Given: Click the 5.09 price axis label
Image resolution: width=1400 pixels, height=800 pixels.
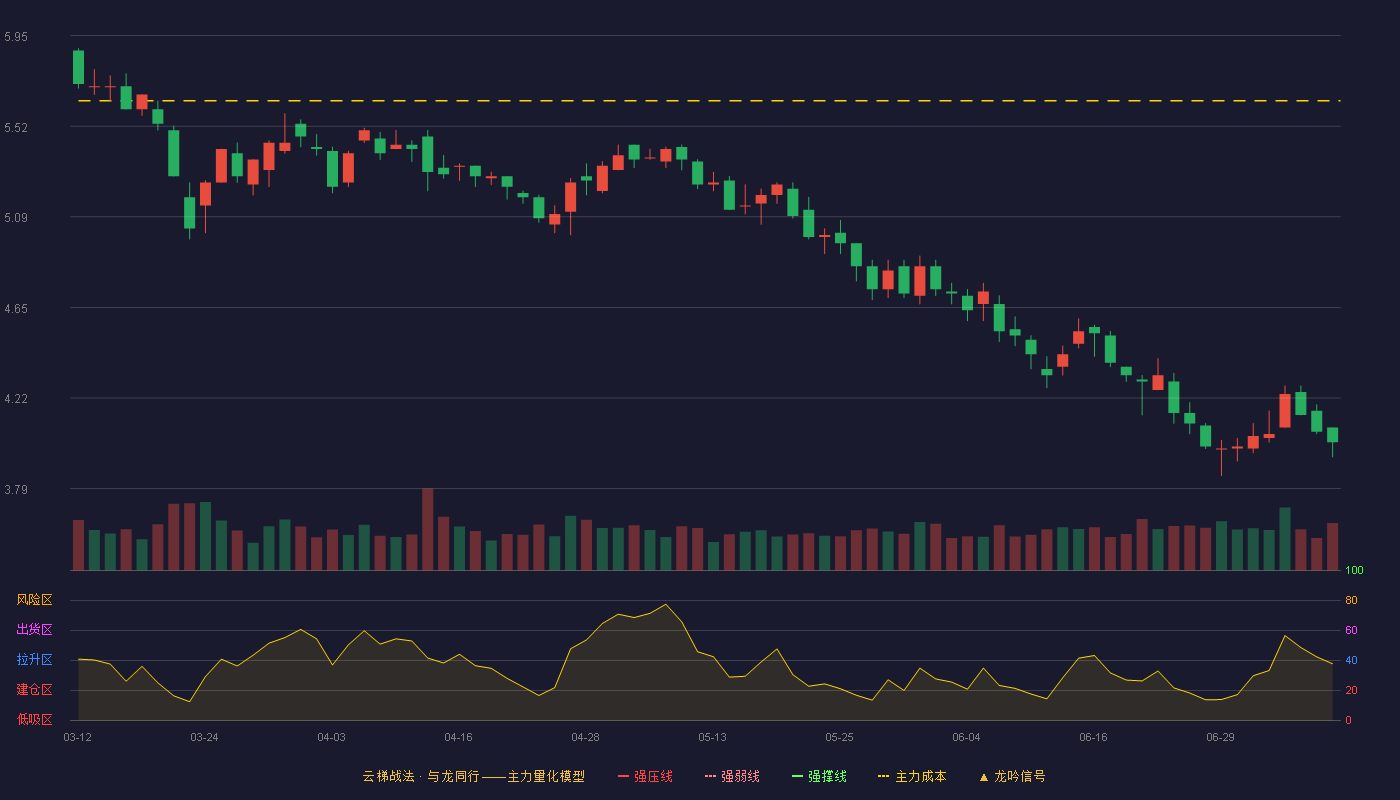Looking at the screenshot, I should [16, 218].
